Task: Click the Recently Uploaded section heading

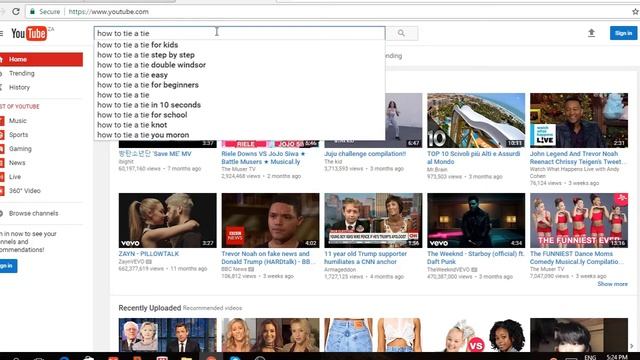Action: [149, 308]
